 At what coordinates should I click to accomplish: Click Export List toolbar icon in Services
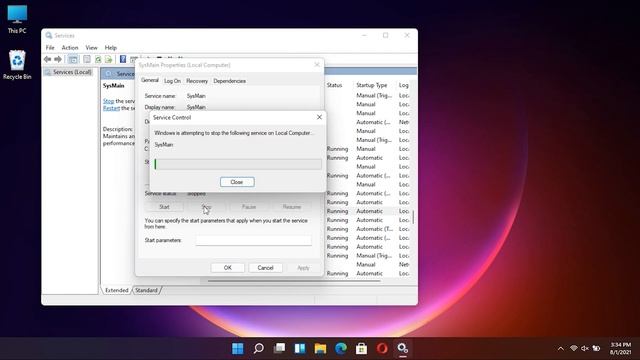tap(108, 60)
